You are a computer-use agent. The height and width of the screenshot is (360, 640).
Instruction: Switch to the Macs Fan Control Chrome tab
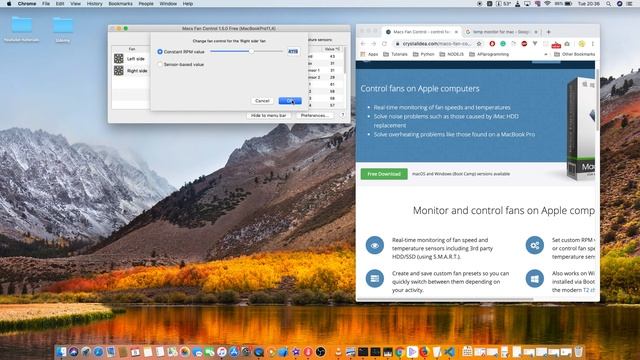click(x=422, y=32)
